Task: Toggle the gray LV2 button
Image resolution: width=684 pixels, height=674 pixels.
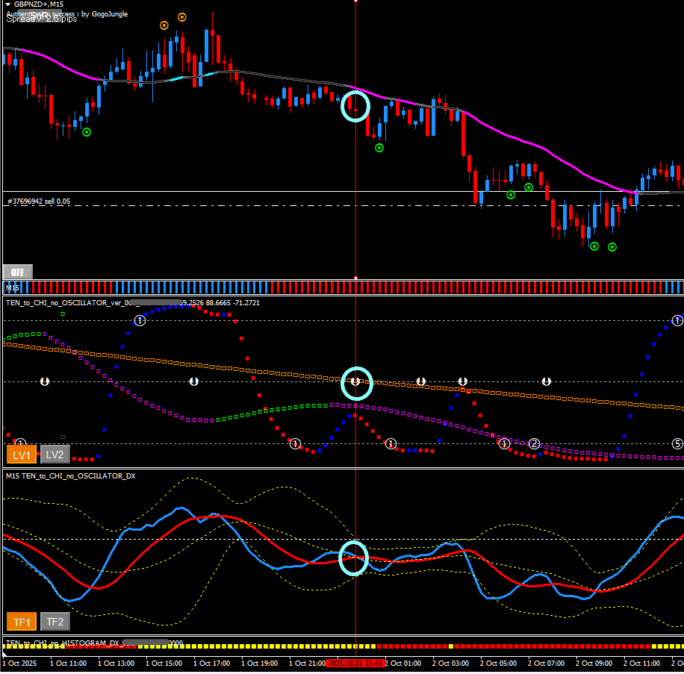Action: [54, 454]
